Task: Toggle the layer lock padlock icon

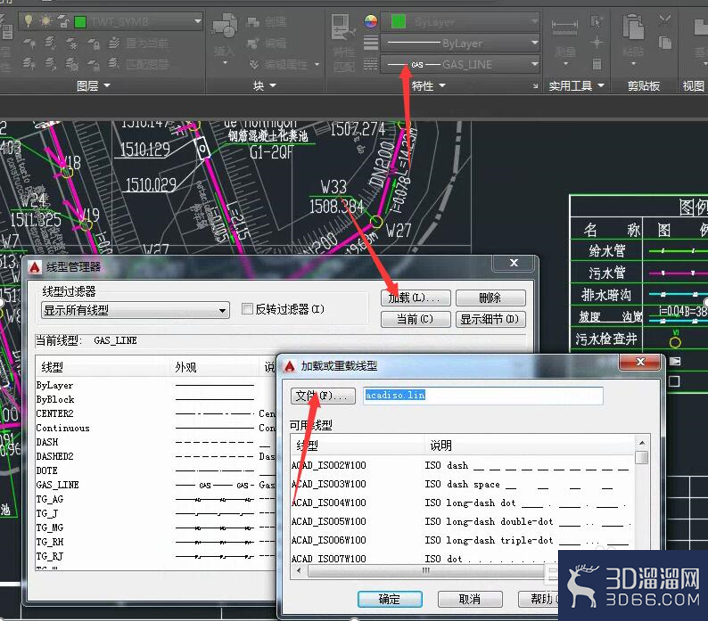Action: 63,21
